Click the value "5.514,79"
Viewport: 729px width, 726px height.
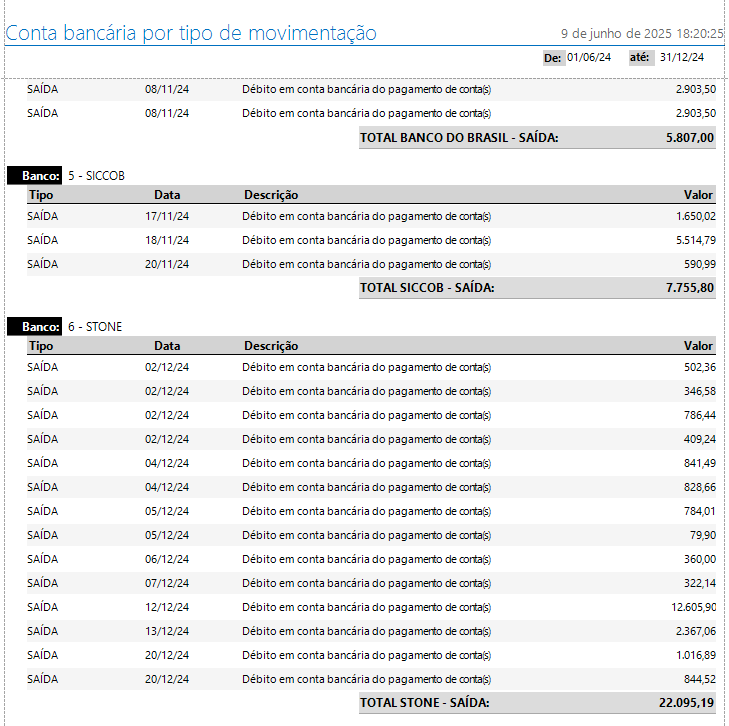click(x=696, y=240)
